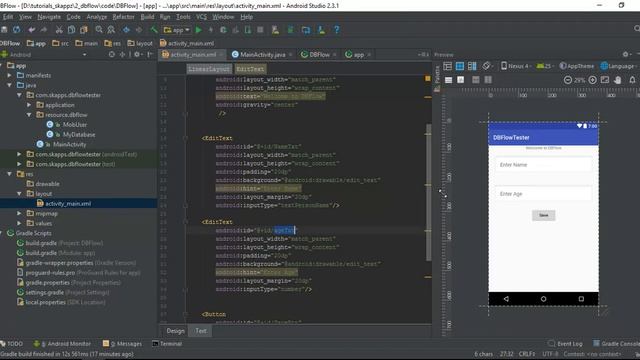Click the editor vertical scrollbar thumb
The height and width of the screenshot is (360, 640).
coord(428,192)
